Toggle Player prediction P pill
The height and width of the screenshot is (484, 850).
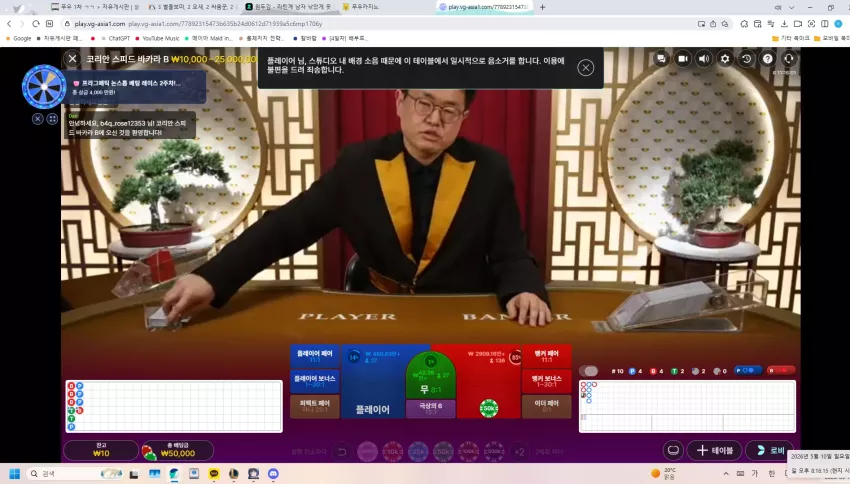pos(748,370)
